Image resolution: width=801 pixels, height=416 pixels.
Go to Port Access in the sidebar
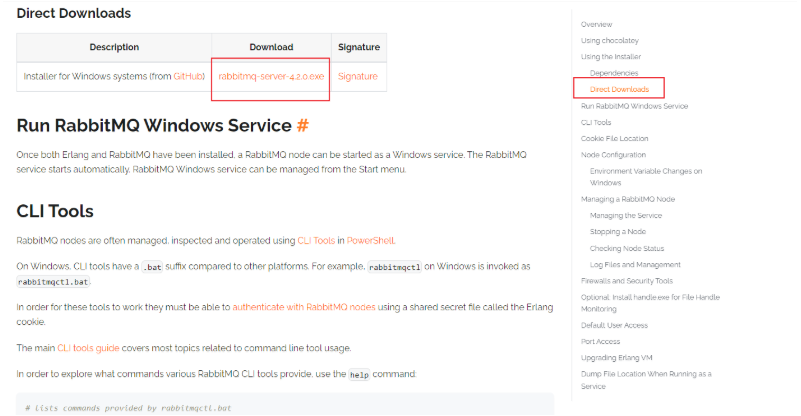(x=600, y=341)
